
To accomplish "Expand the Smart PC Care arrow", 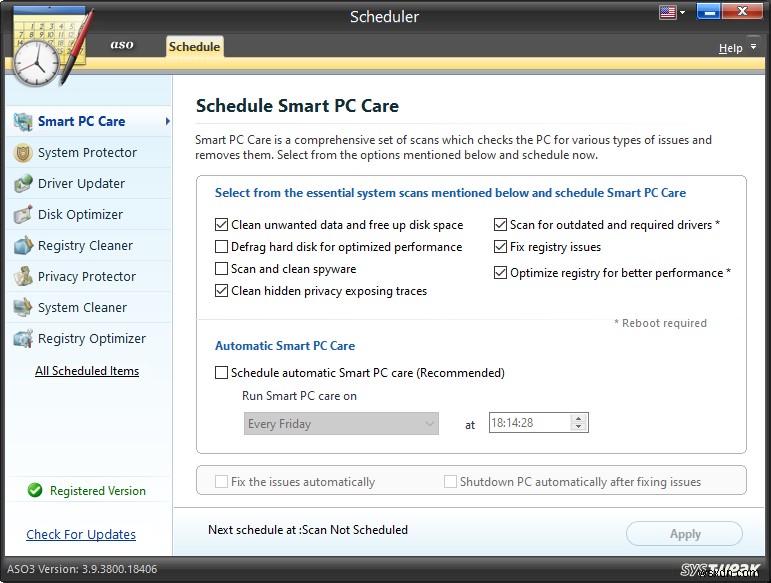I will tap(168, 121).
